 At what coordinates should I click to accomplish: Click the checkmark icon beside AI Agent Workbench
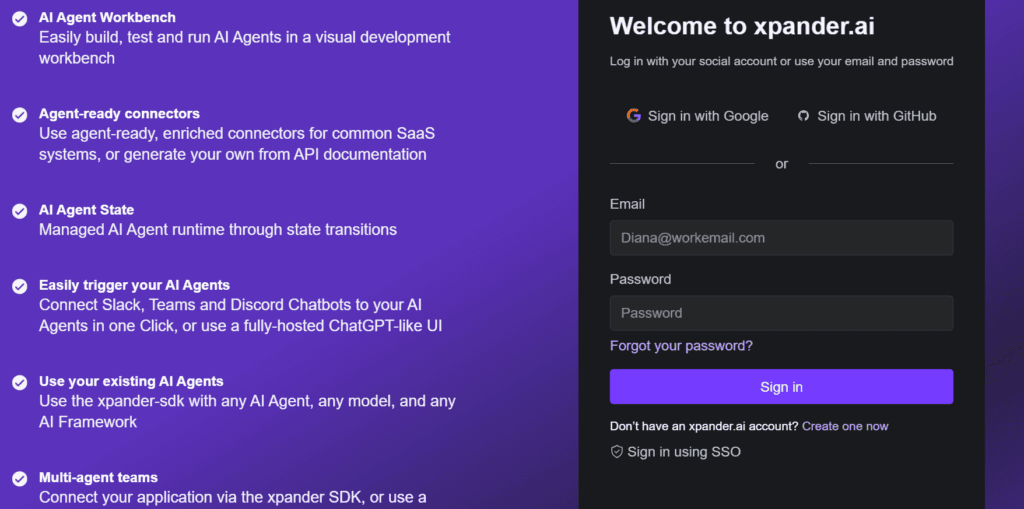pos(20,18)
